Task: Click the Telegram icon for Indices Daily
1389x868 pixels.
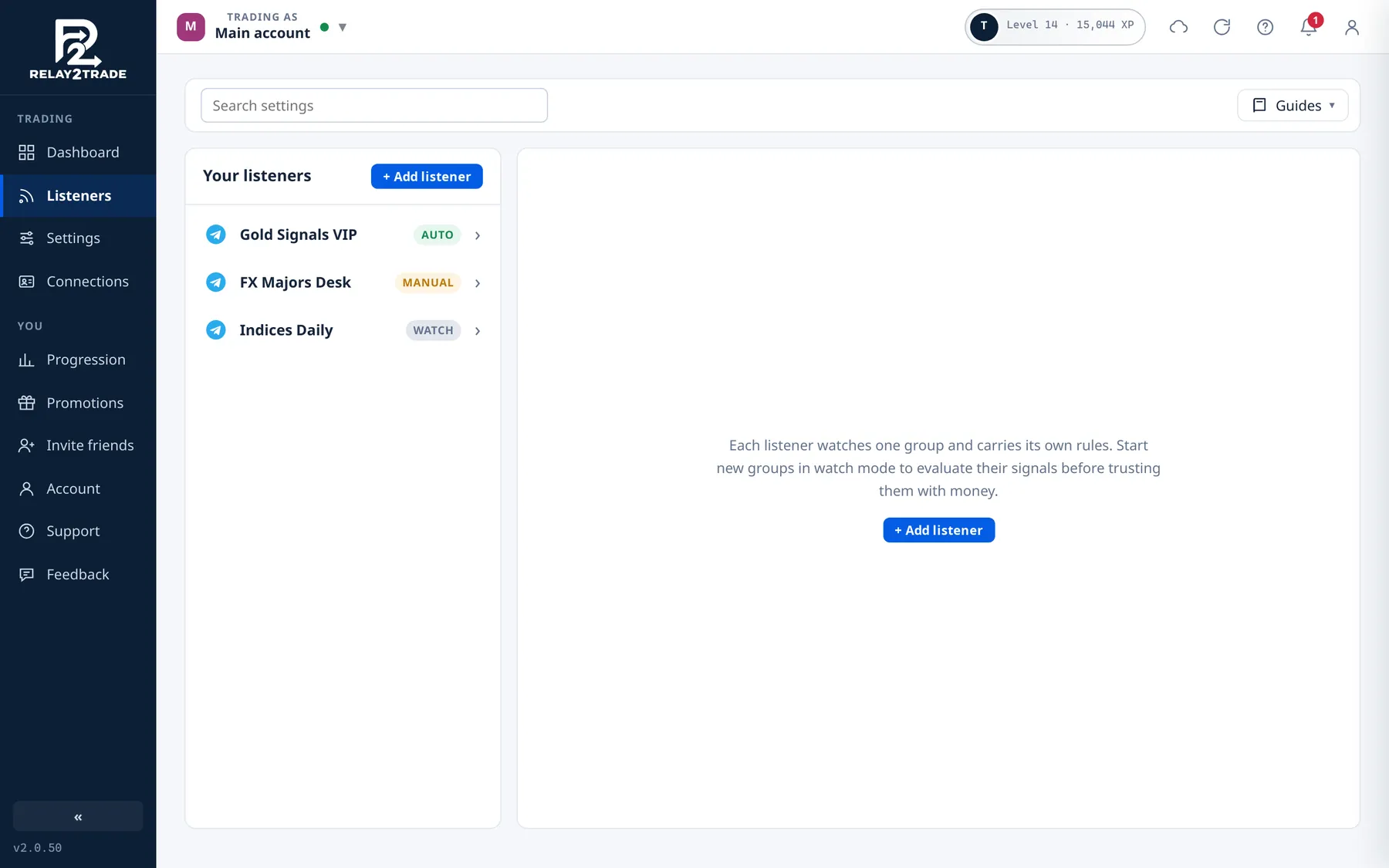Action: point(216,330)
